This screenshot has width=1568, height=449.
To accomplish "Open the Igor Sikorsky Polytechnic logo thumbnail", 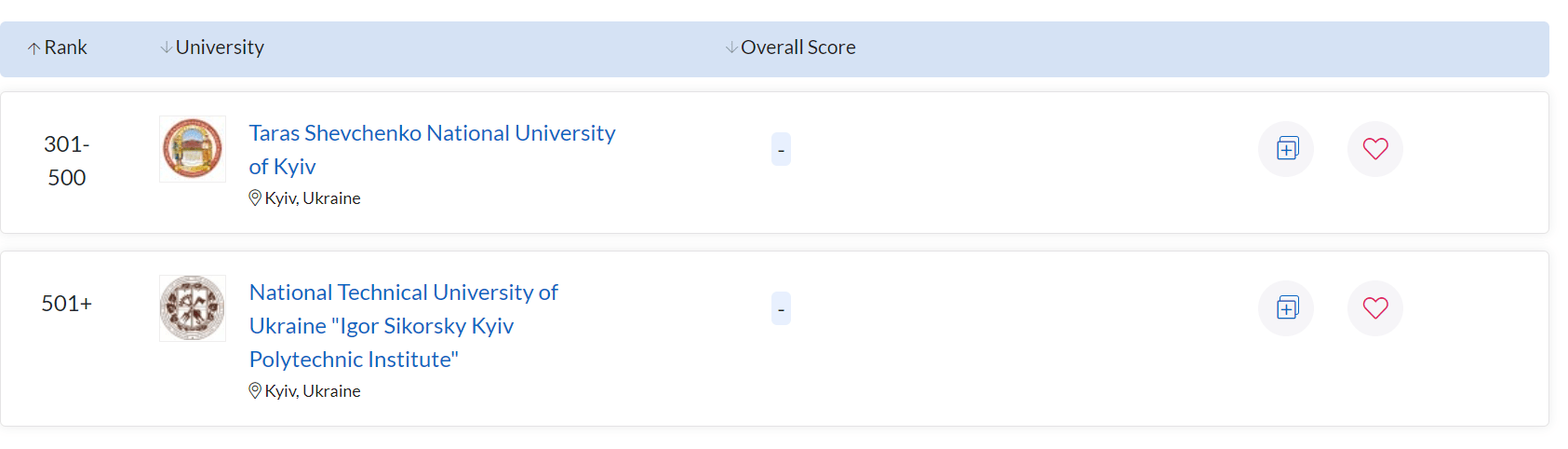I will click(193, 308).
